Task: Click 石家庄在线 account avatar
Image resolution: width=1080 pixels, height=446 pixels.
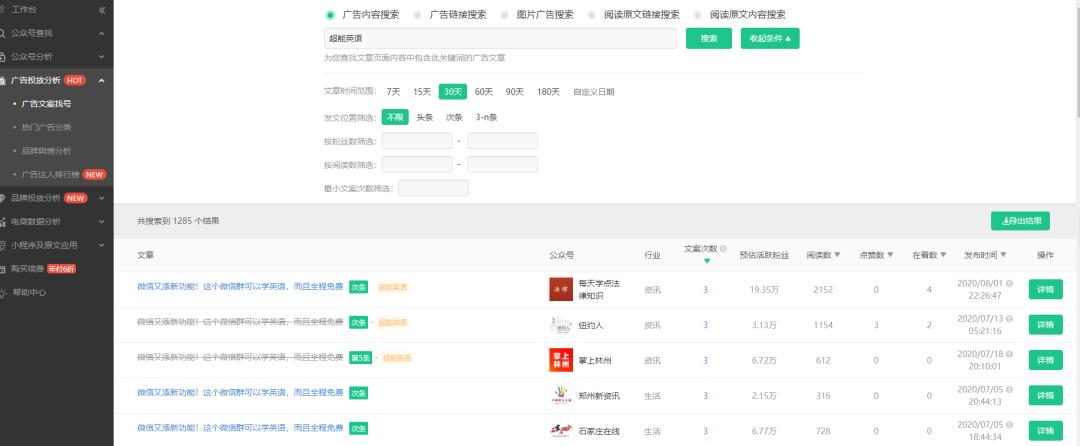Action: tap(561, 431)
